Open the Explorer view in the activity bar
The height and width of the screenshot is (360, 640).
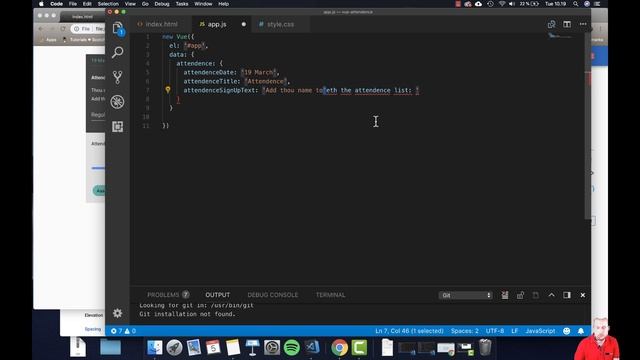point(118,28)
